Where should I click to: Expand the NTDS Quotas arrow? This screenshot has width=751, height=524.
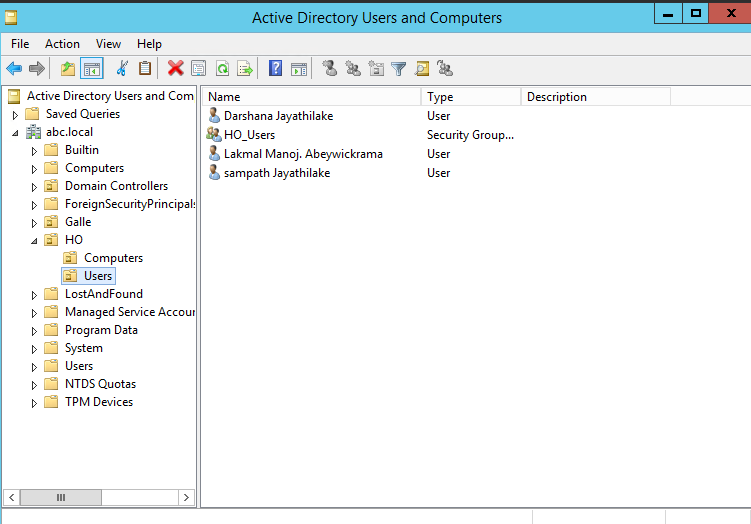coord(34,385)
